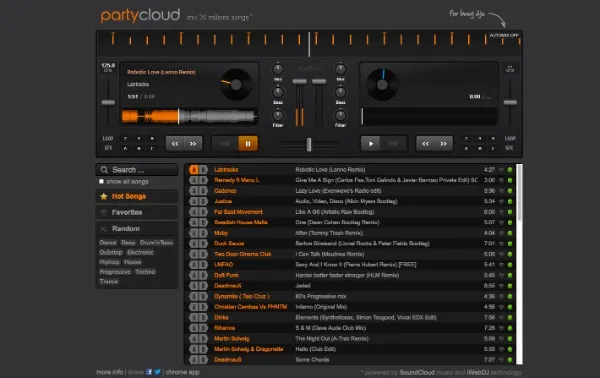Filter by Techno genre tag

tap(145, 272)
